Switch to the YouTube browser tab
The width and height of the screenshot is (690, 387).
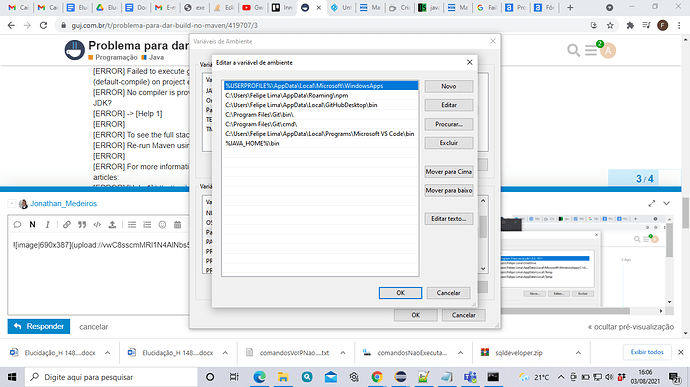click(252, 7)
